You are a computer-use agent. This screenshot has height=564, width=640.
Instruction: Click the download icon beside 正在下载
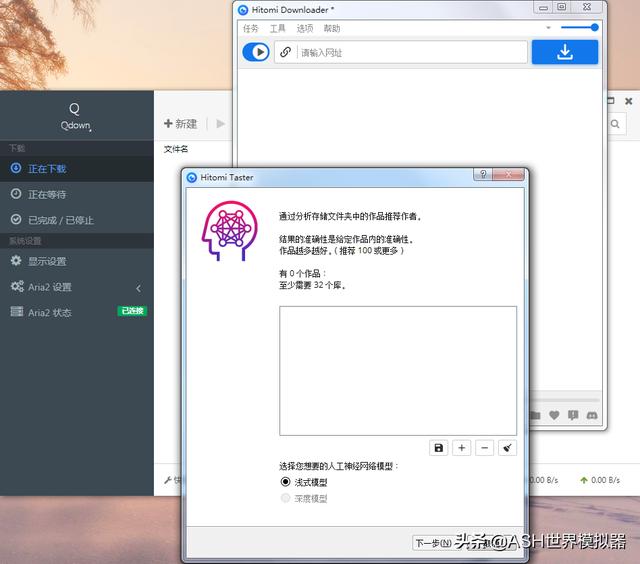pos(16,168)
